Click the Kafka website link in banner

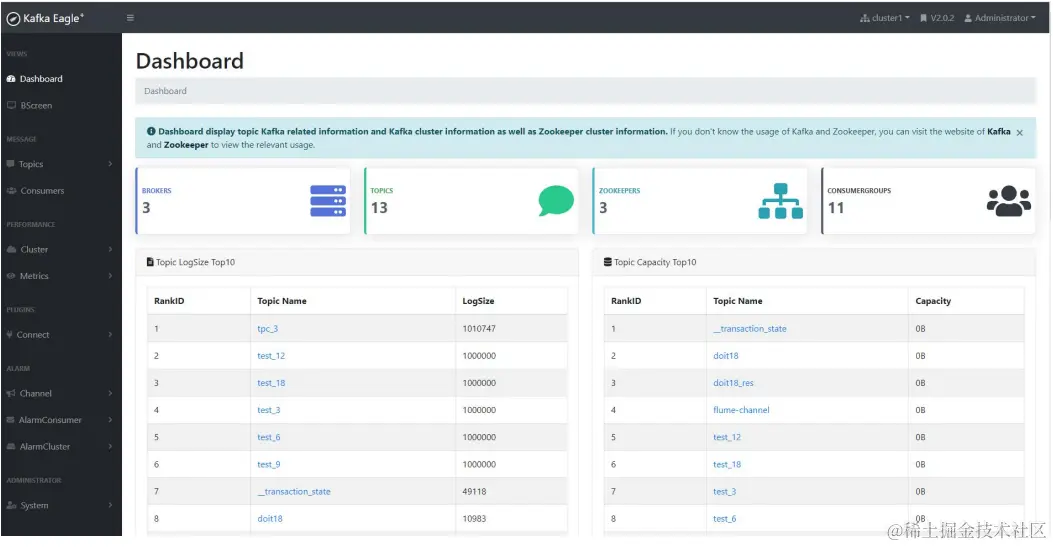pos(999,132)
